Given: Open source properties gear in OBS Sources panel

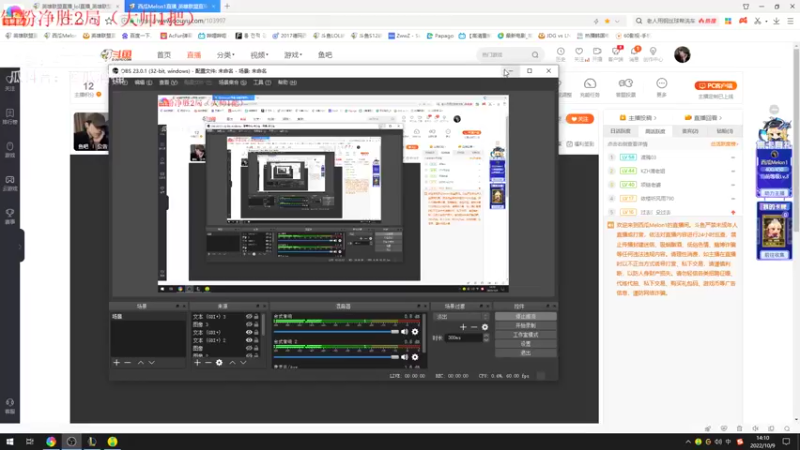Looking at the screenshot, I should pos(219,362).
